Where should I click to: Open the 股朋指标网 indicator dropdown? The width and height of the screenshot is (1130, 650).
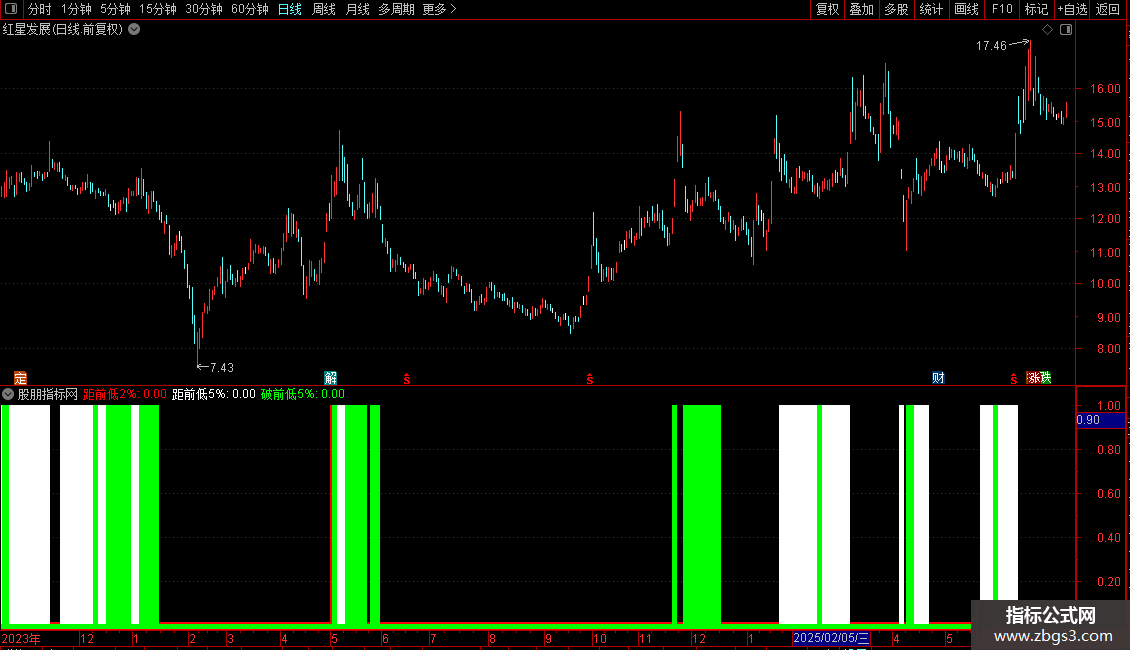pos(8,394)
